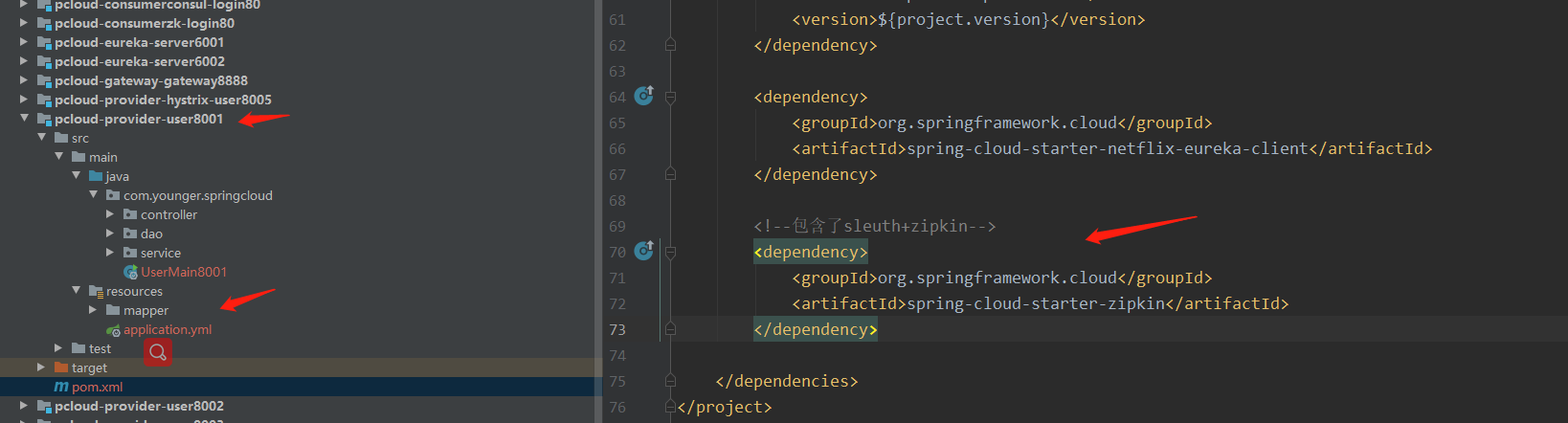The height and width of the screenshot is (423, 1568).
Task: Open UserMain8001 class file
Action: point(184,272)
